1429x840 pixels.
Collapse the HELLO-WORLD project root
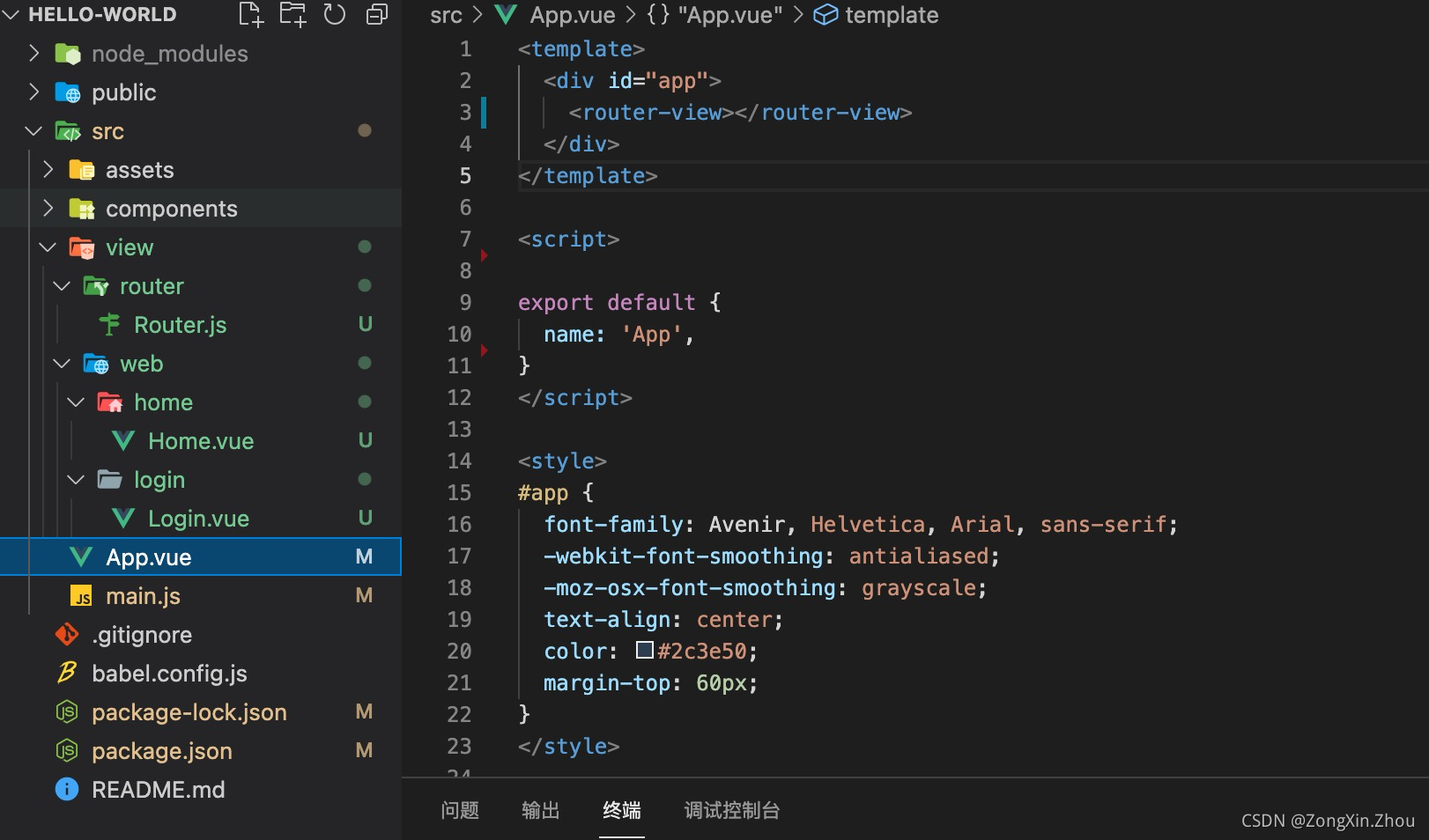point(11,14)
